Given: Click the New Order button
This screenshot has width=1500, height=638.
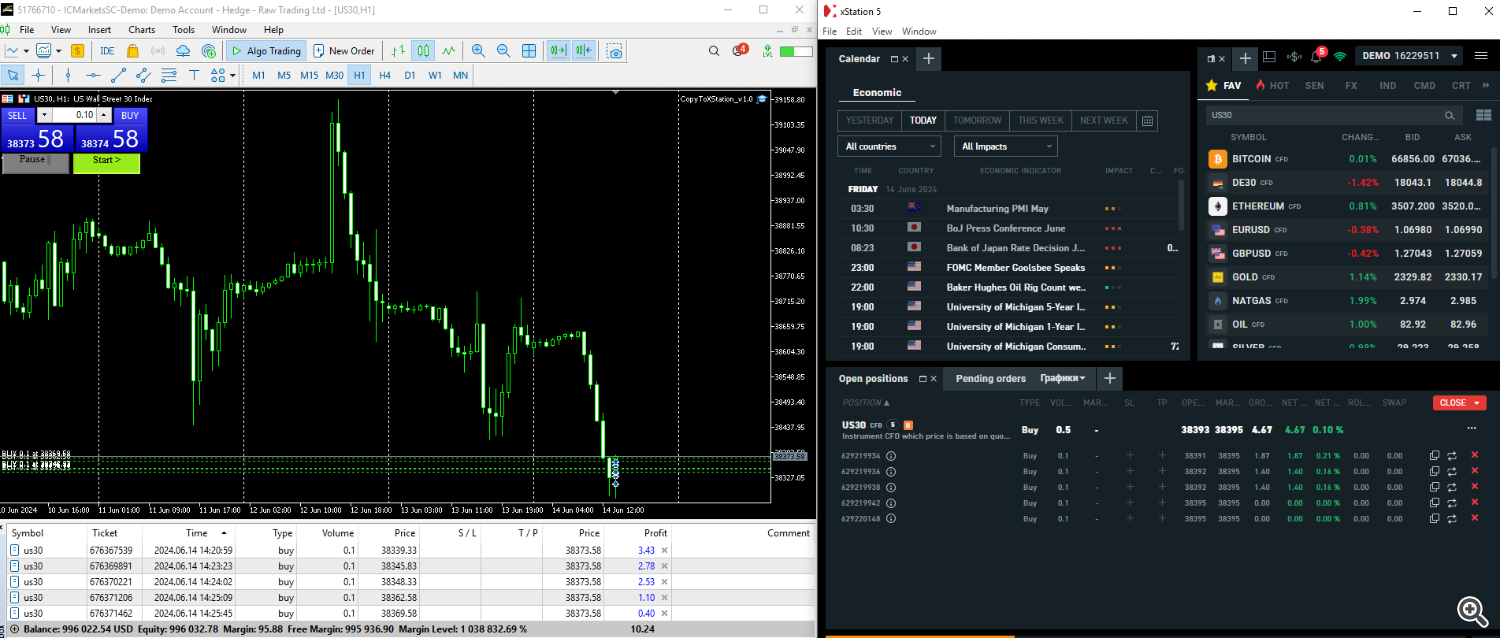Looking at the screenshot, I should pos(344,51).
